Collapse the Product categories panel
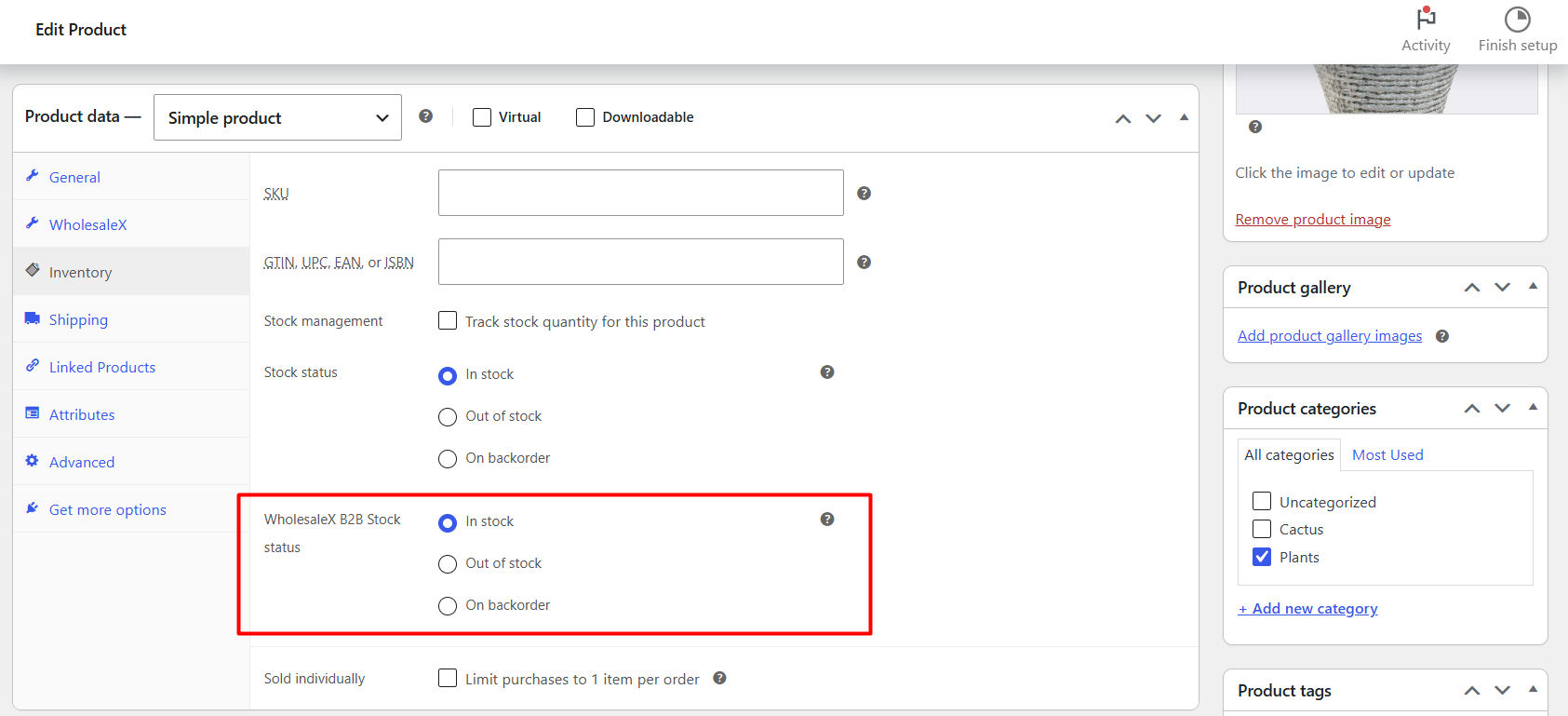This screenshot has width=1568, height=716. coord(1533,408)
